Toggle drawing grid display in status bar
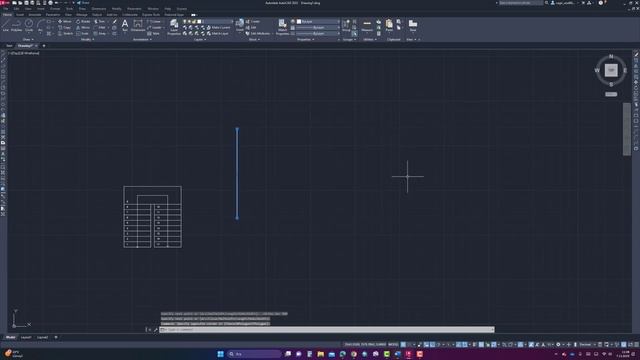This screenshot has height=360, width=640. tap(403, 344)
